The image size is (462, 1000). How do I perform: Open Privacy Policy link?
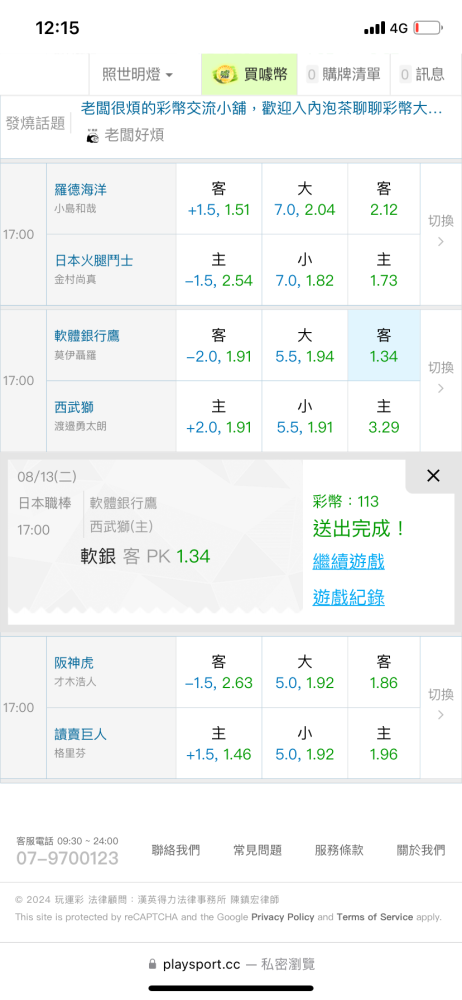click(283, 917)
